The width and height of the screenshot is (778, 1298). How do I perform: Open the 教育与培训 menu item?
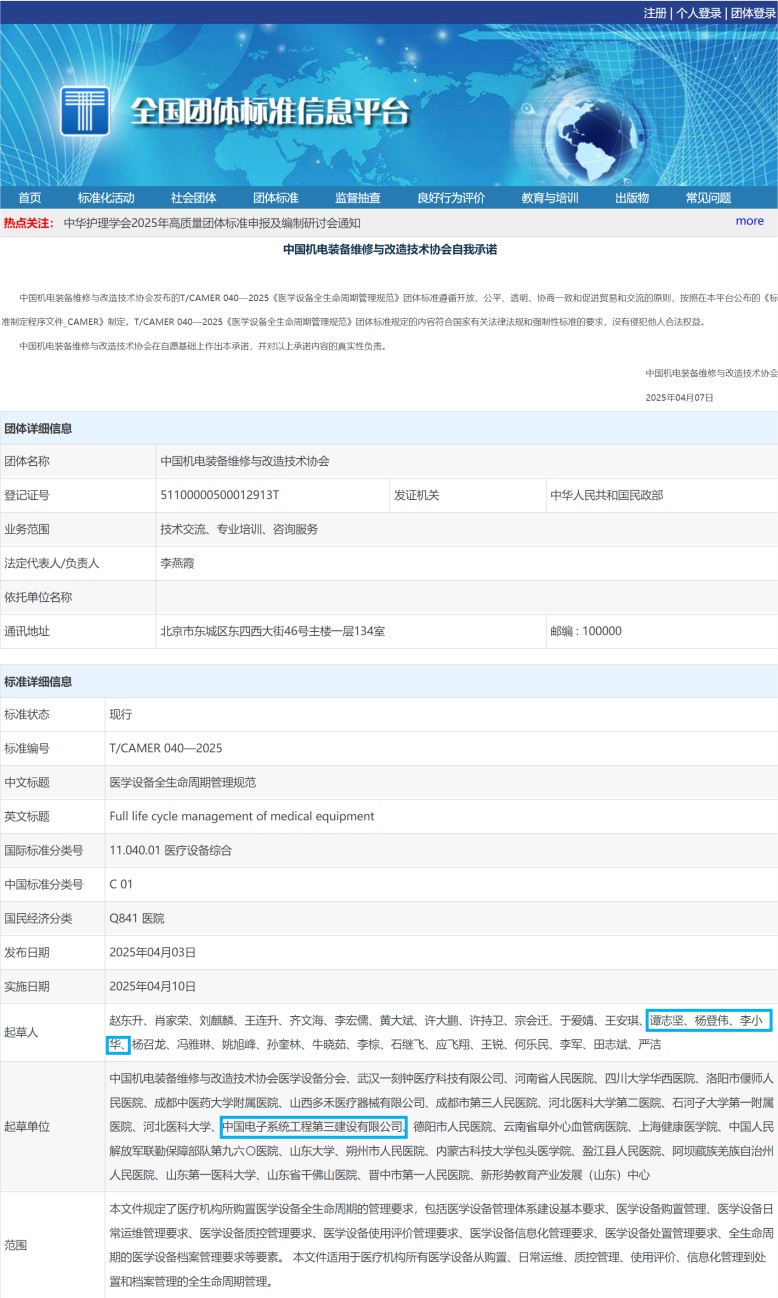click(550, 198)
